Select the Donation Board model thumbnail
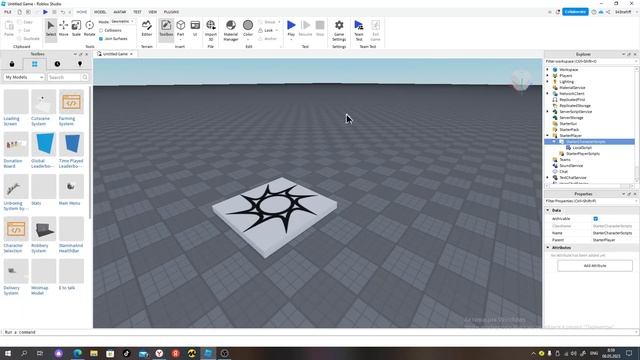640x360 pixels. click(16, 144)
